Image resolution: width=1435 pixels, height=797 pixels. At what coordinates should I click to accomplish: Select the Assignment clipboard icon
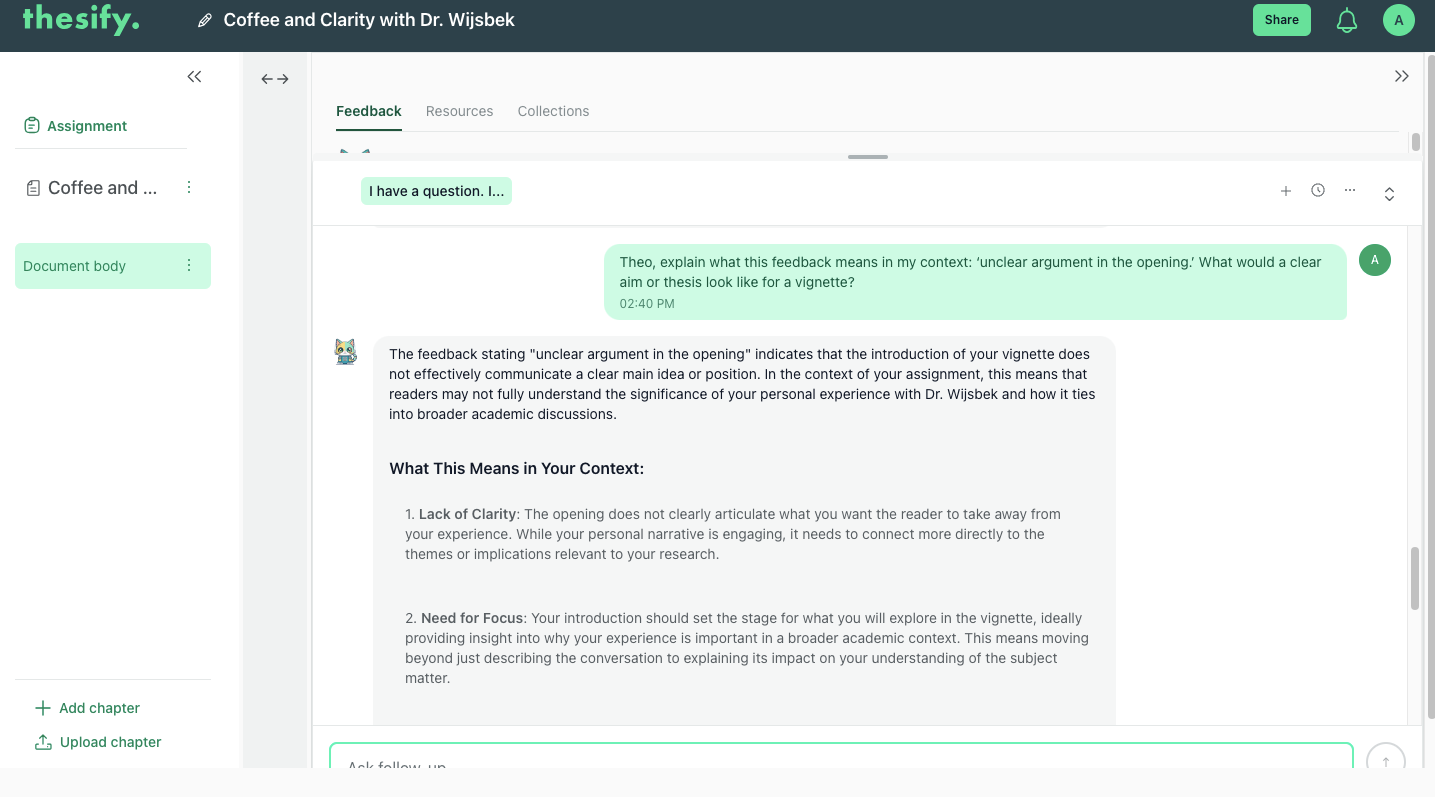coord(32,125)
